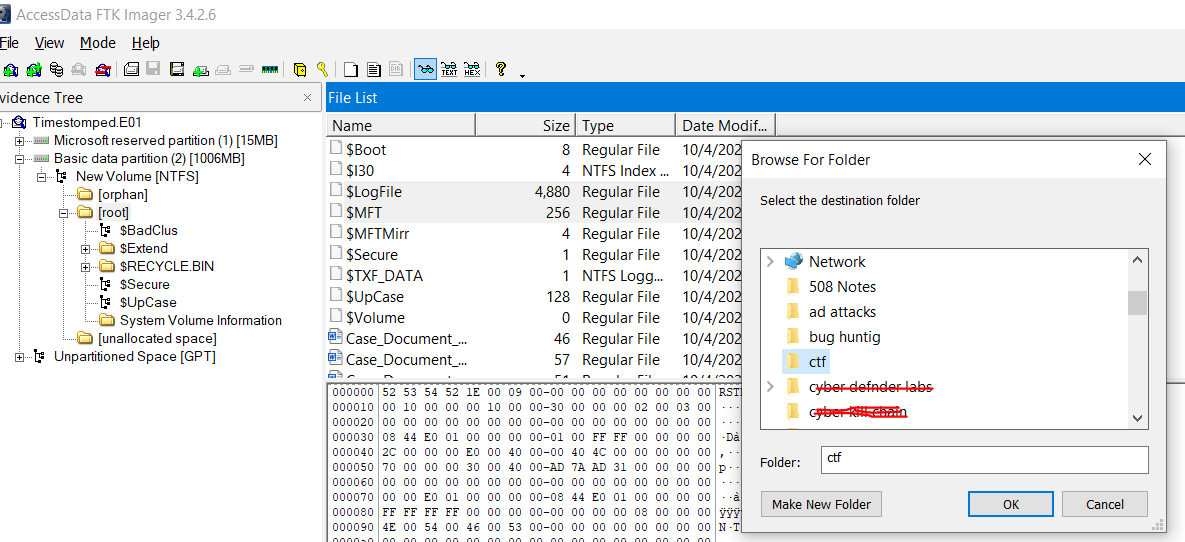Expand the $RECYCLE.BIN folder node
This screenshot has height=542, width=1185.
click(x=86, y=267)
